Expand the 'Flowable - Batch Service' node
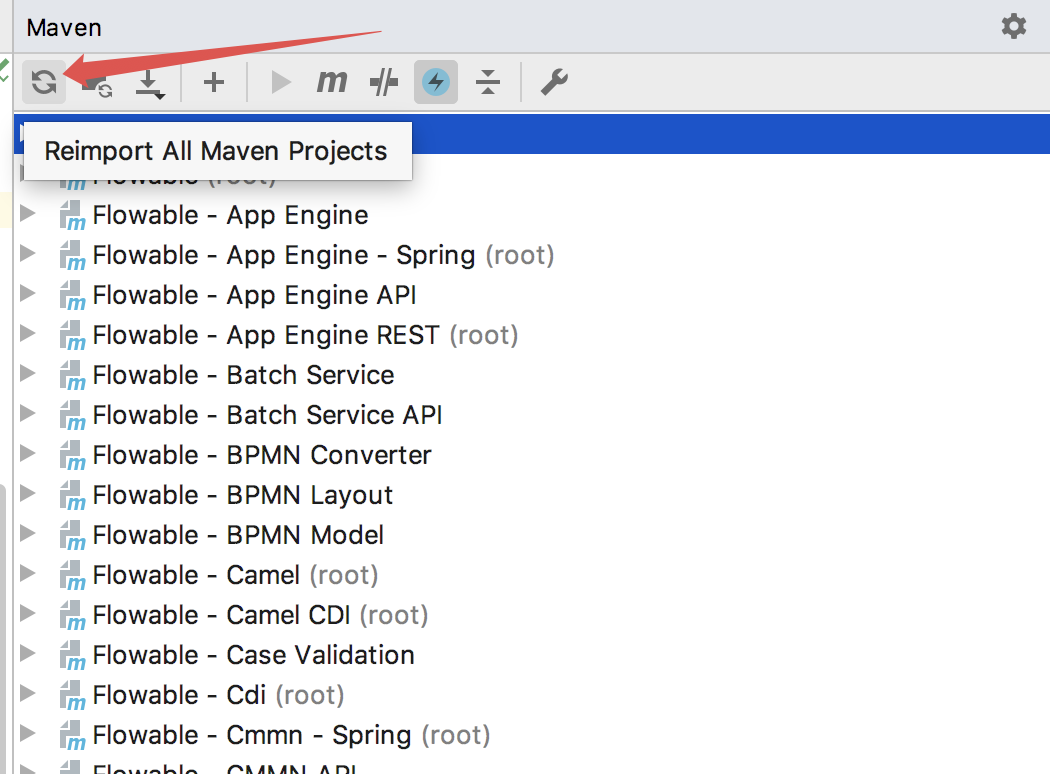This screenshot has width=1050, height=774. point(27,374)
